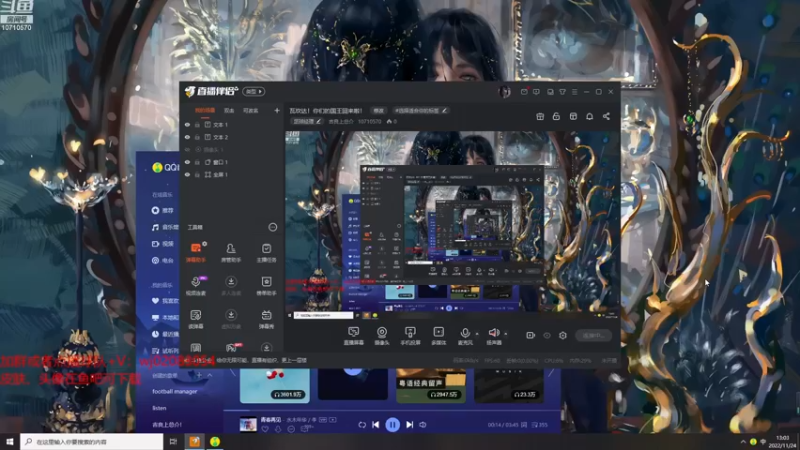Hide the 文本 1 layer
The width and height of the screenshot is (800, 450).
point(187,125)
